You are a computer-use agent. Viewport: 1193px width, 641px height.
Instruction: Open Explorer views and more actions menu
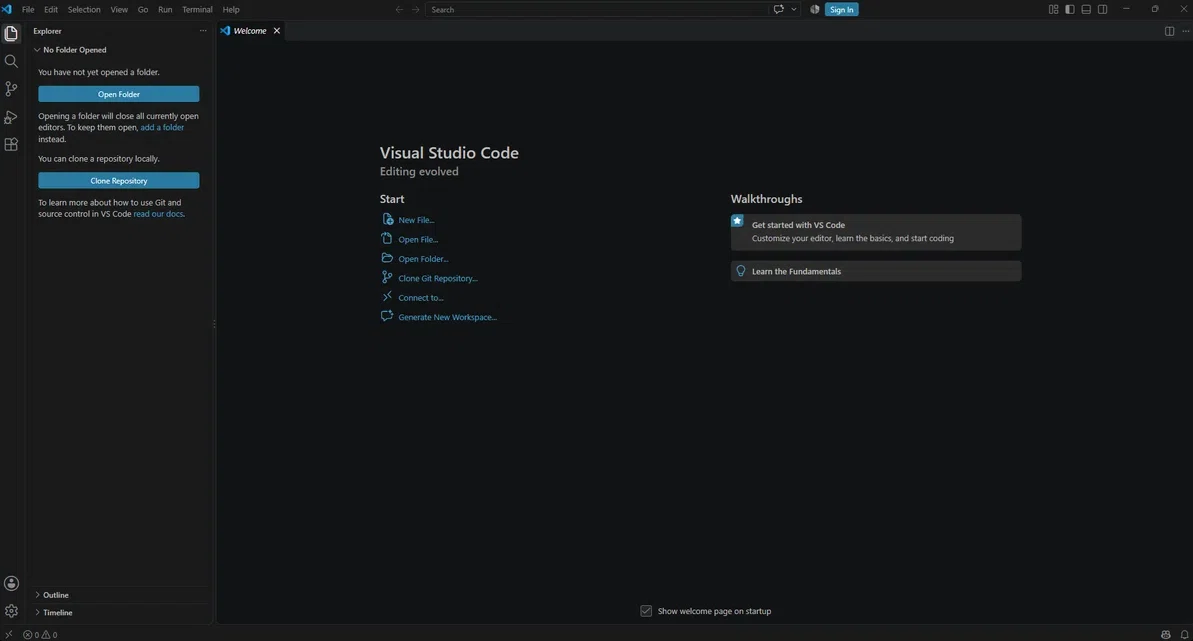coord(203,31)
